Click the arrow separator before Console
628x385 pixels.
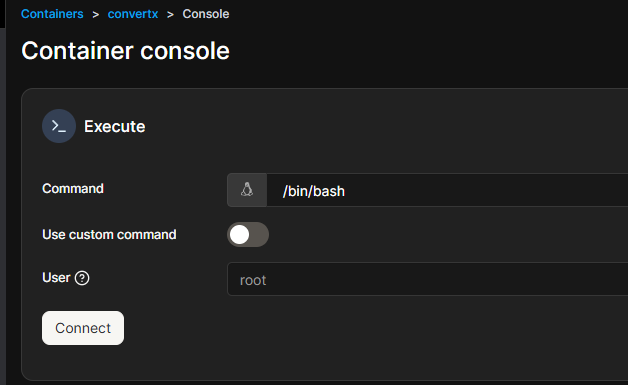pyautogui.click(x=170, y=14)
